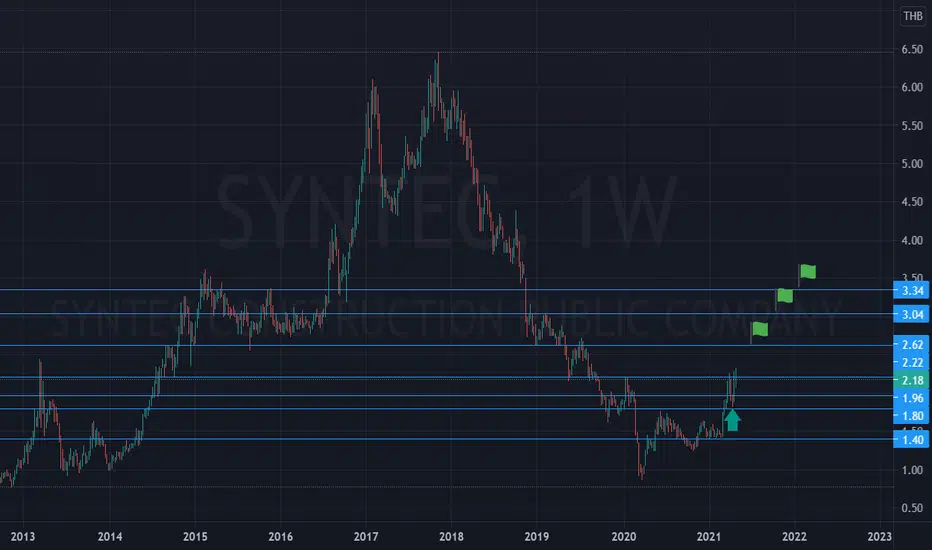Click the 4.00 price axis value
The width and height of the screenshot is (932, 550).
[x=912, y=241]
